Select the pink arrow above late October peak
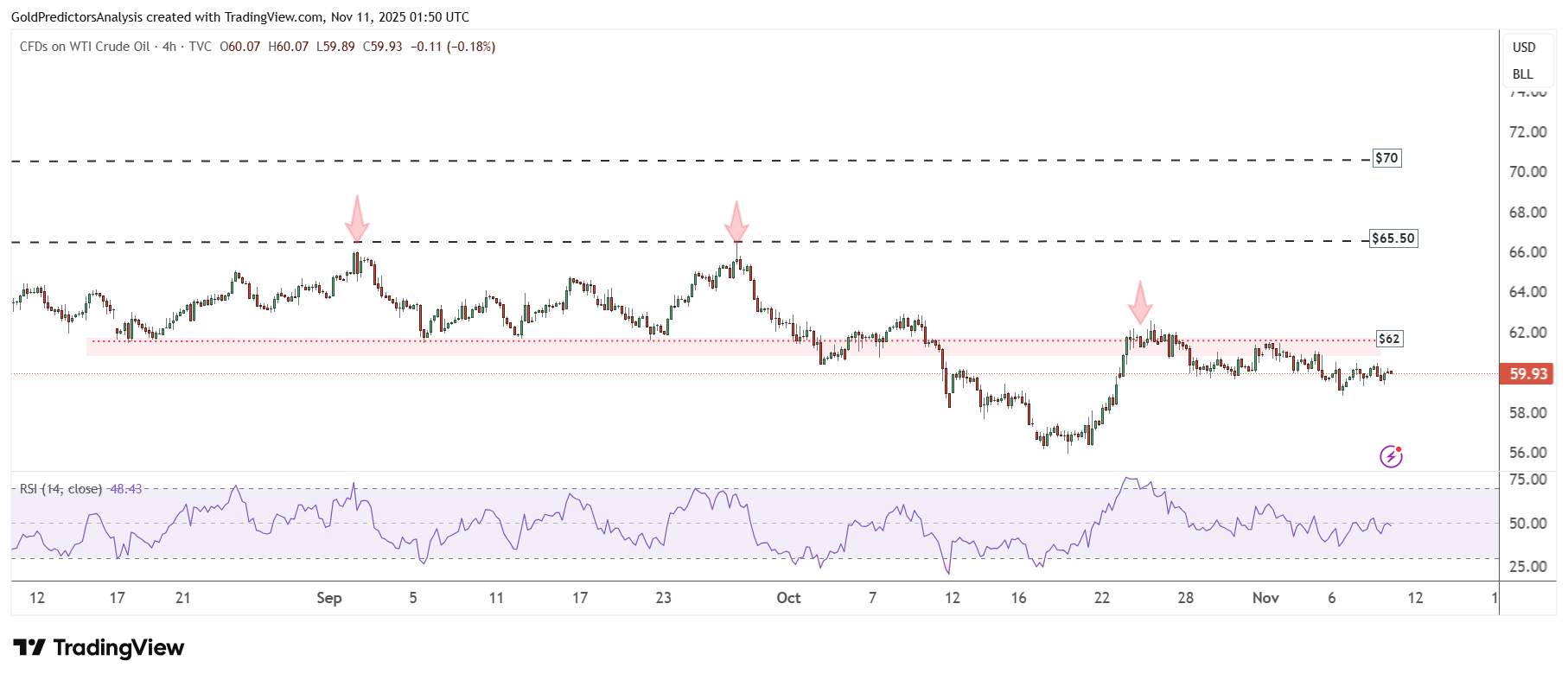 coord(1140,302)
